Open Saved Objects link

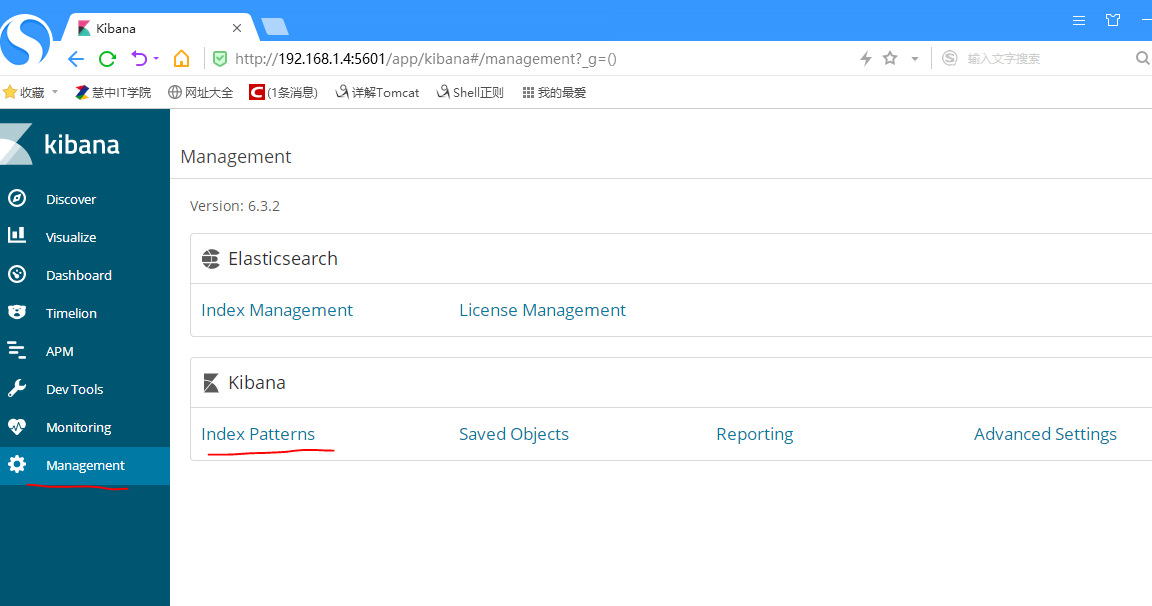tap(514, 434)
